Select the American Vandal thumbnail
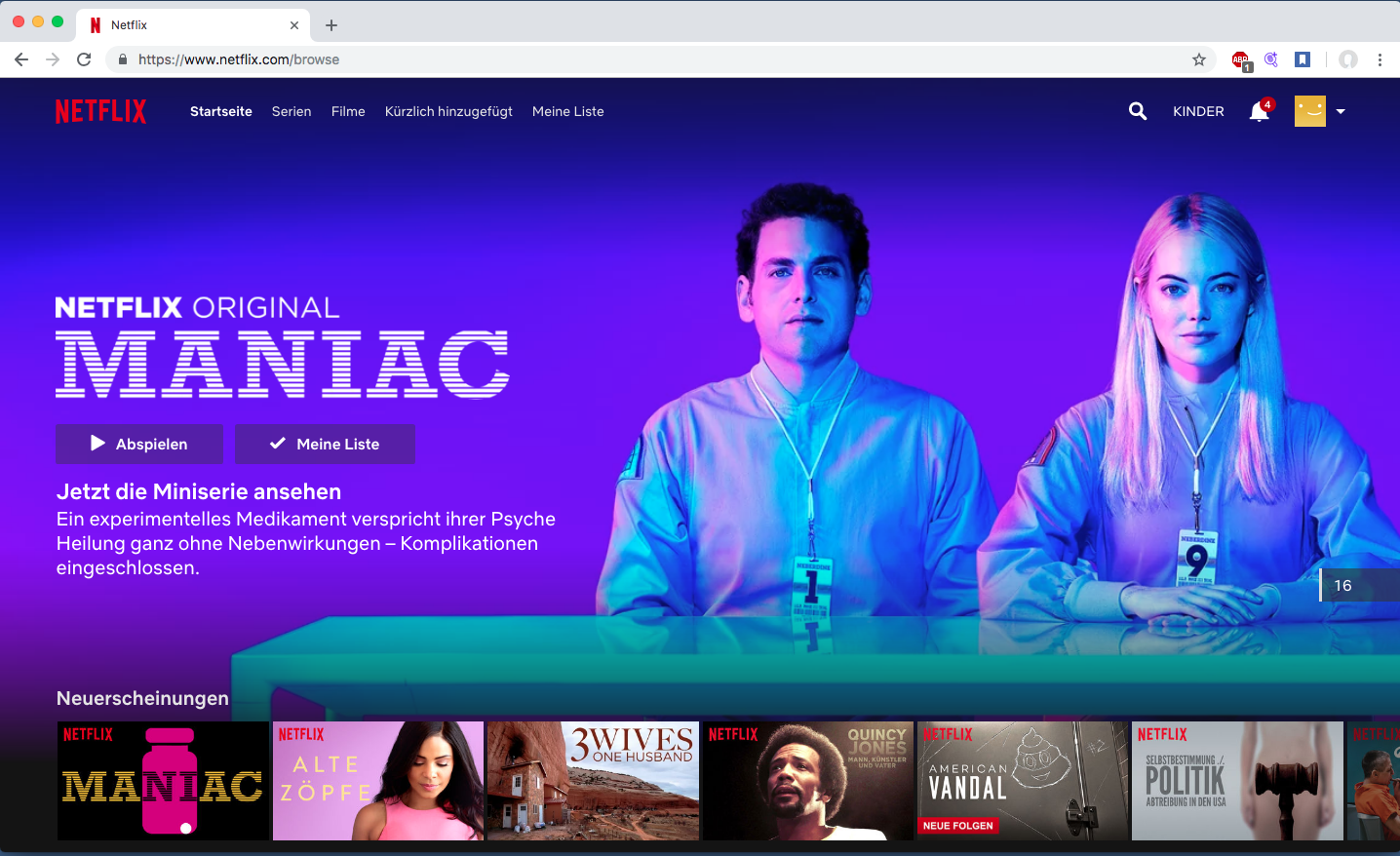Image resolution: width=1400 pixels, height=856 pixels. [1022, 781]
